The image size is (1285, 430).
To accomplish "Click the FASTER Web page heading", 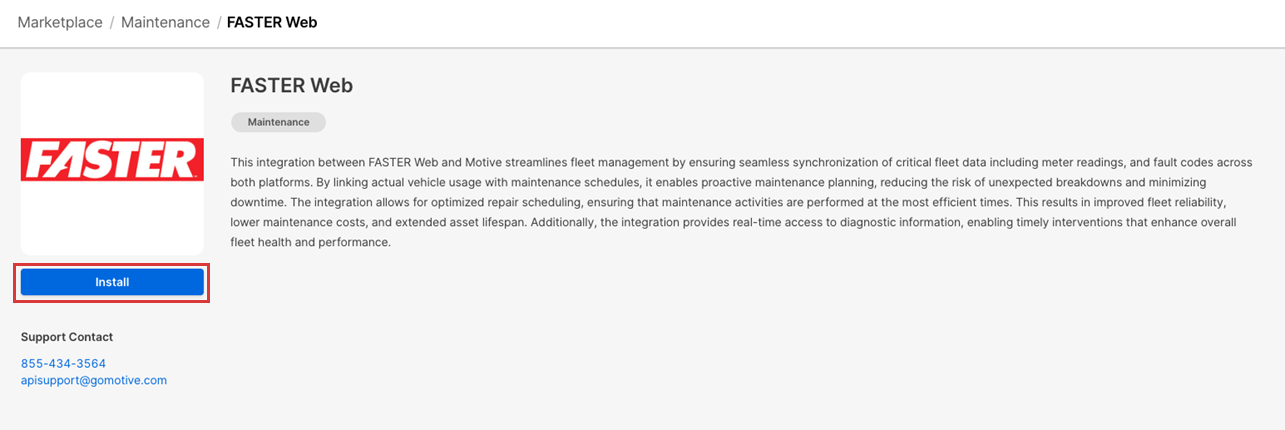I will click(x=291, y=85).
